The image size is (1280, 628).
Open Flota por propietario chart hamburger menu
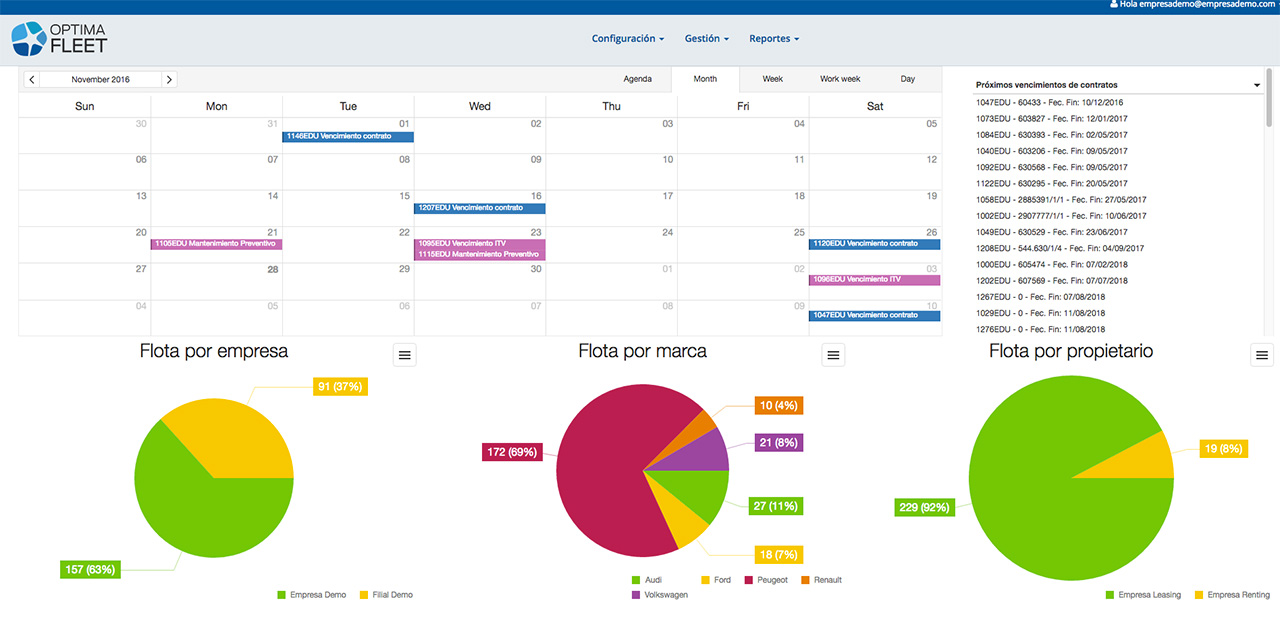pos(1262,355)
